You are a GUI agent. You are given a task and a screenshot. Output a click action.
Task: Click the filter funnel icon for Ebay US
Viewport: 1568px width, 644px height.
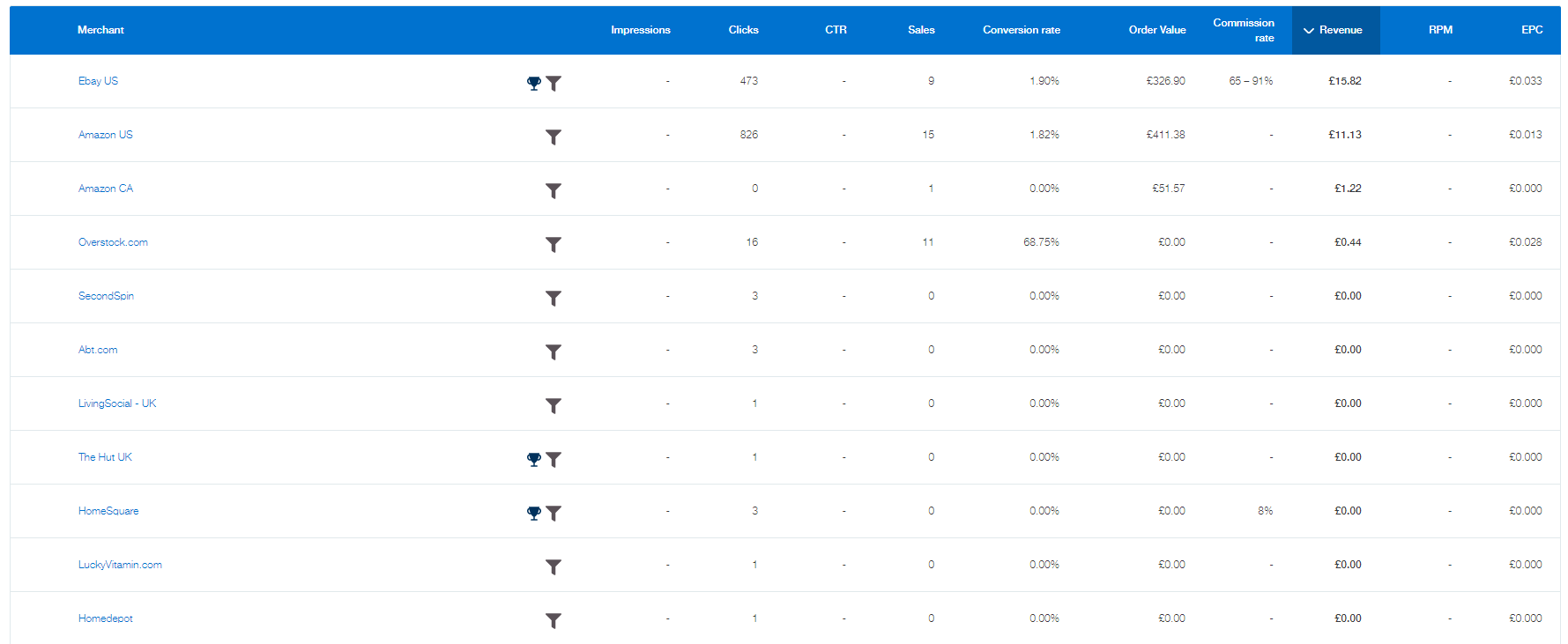click(x=554, y=83)
